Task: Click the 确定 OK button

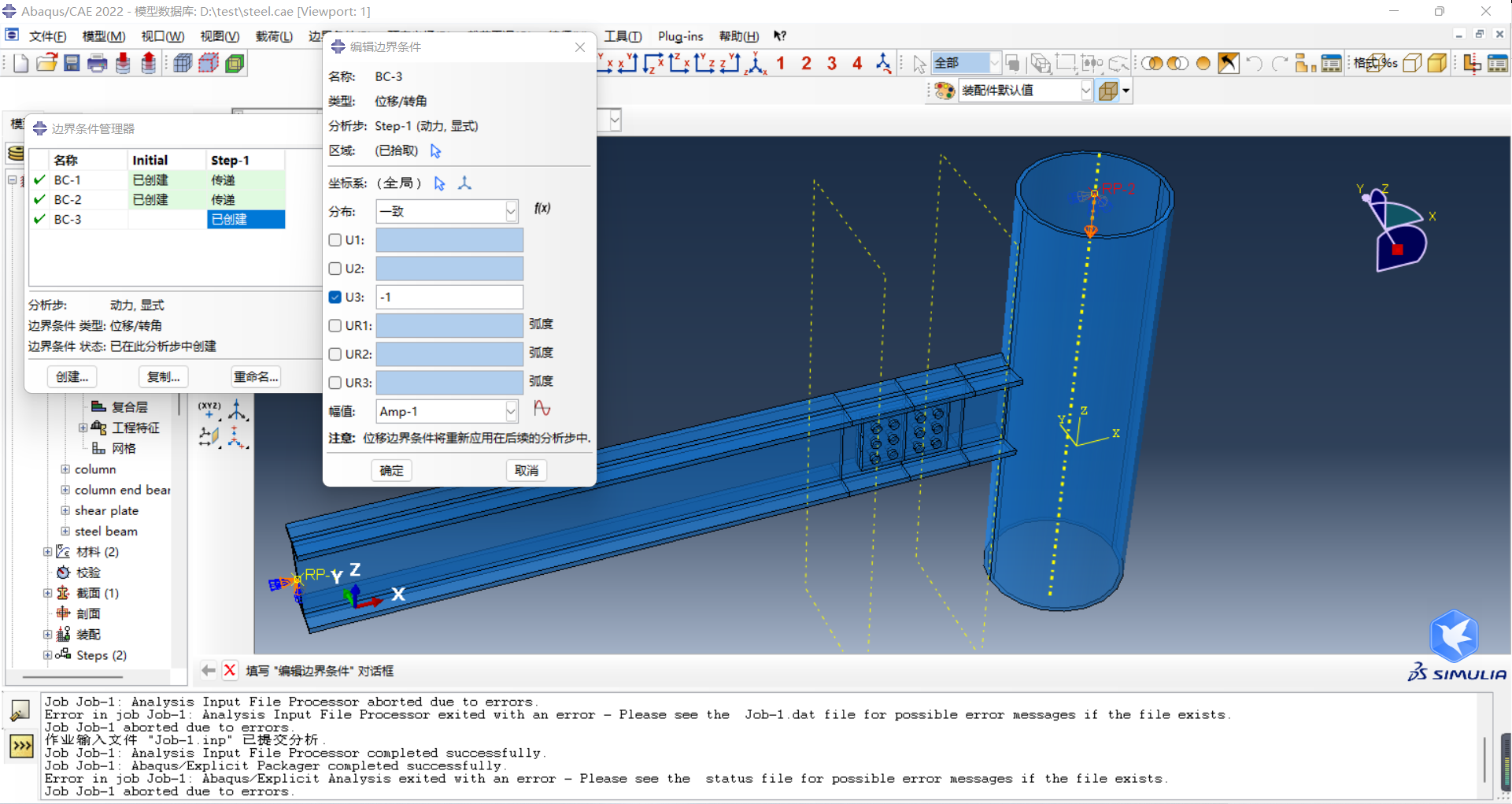Action: 391,471
